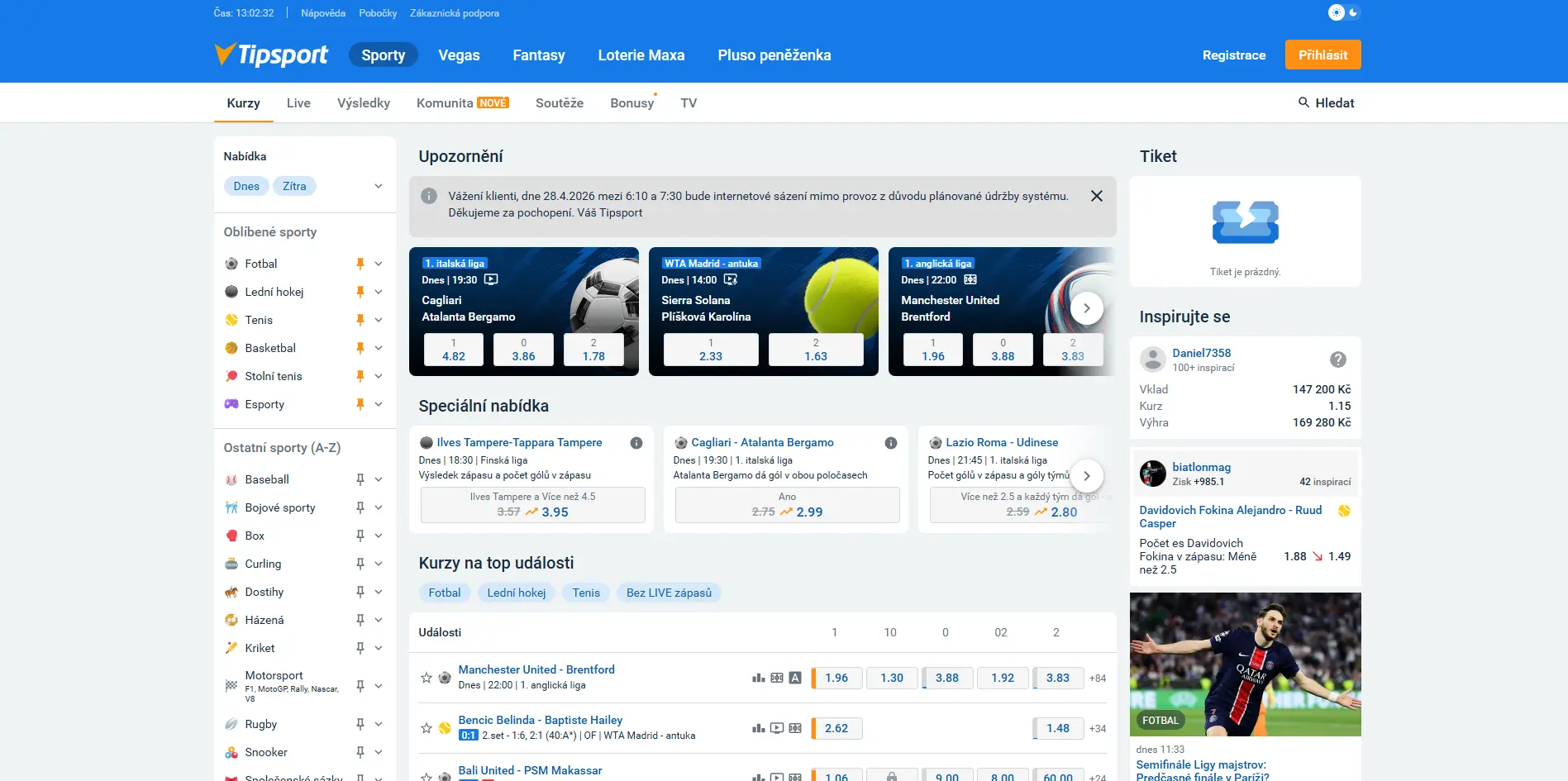Click the Esporty gamepad icon
Viewport: 1568px width, 781px height.
coord(231,404)
